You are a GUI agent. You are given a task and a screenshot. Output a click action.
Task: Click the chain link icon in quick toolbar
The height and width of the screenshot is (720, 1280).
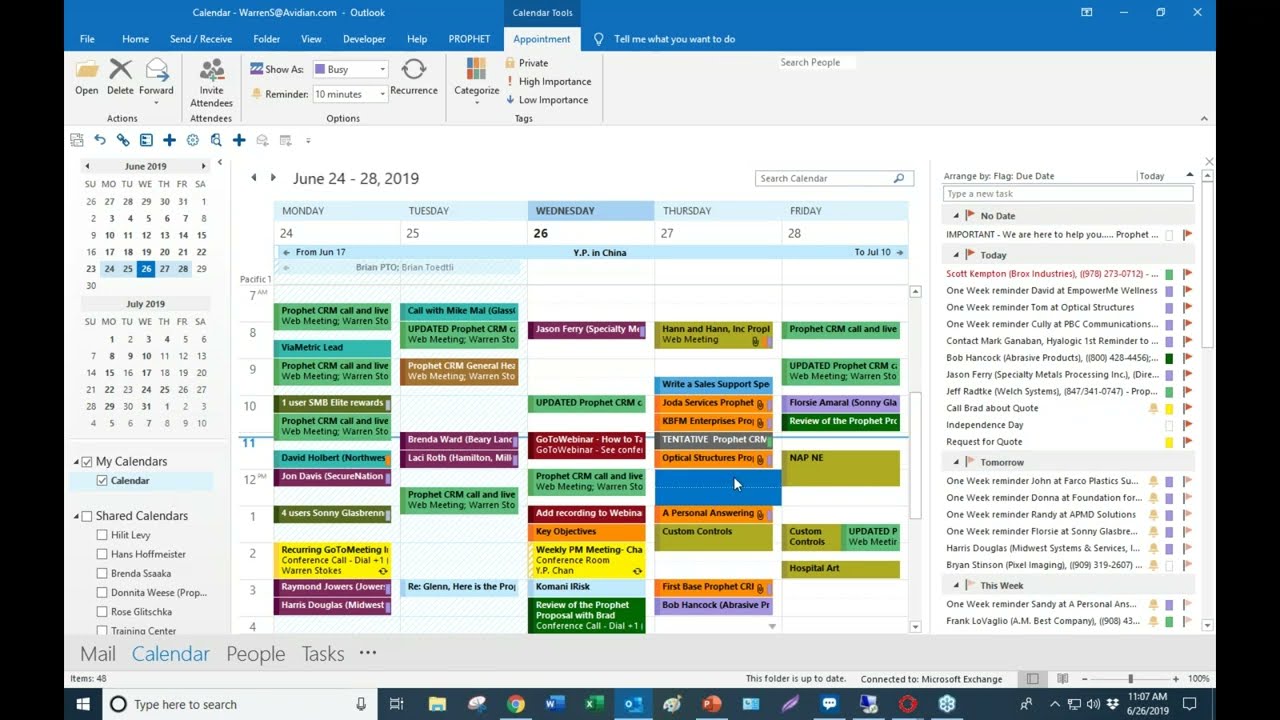[x=123, y=140]
